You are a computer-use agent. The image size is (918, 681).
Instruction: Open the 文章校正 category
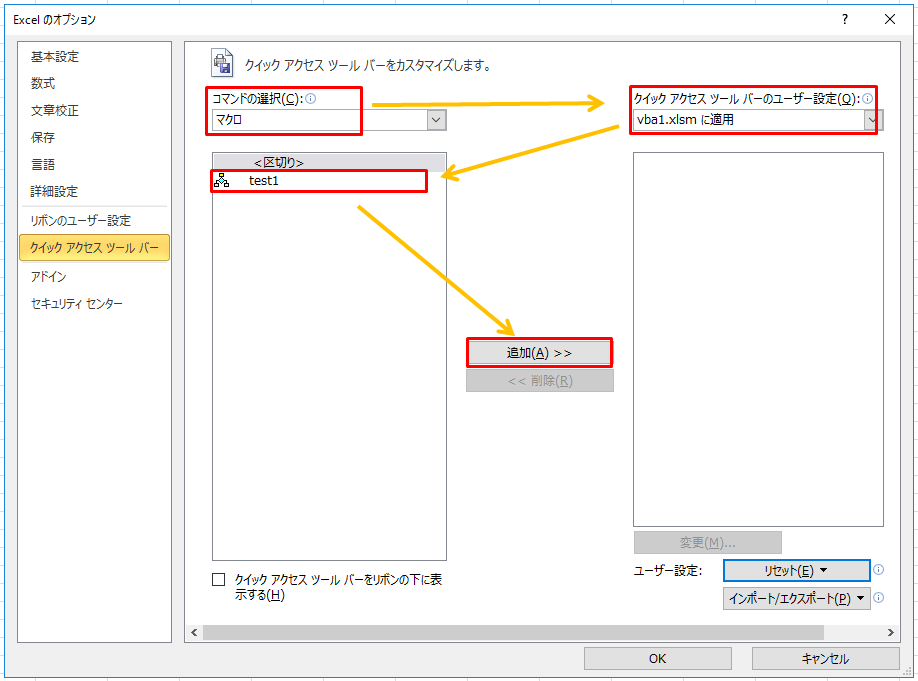94,111
